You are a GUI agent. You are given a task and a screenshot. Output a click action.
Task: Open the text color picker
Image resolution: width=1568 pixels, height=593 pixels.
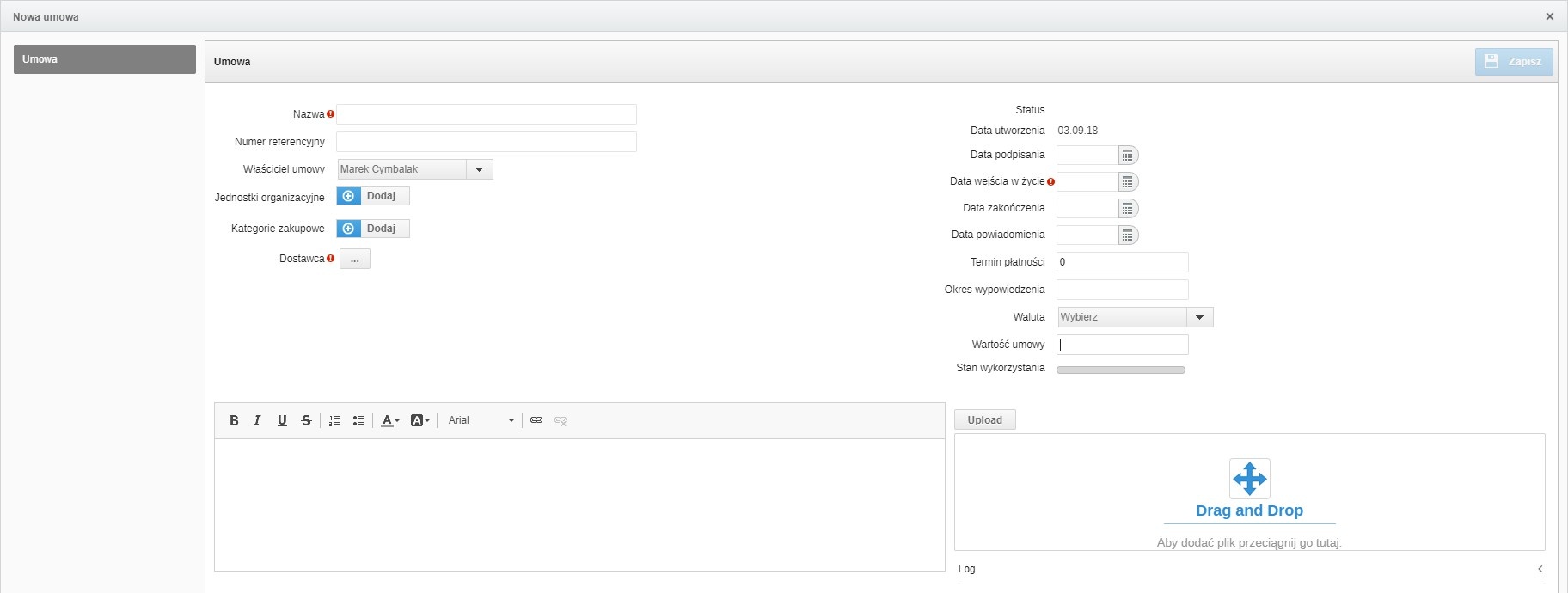[x=389, y=420]
